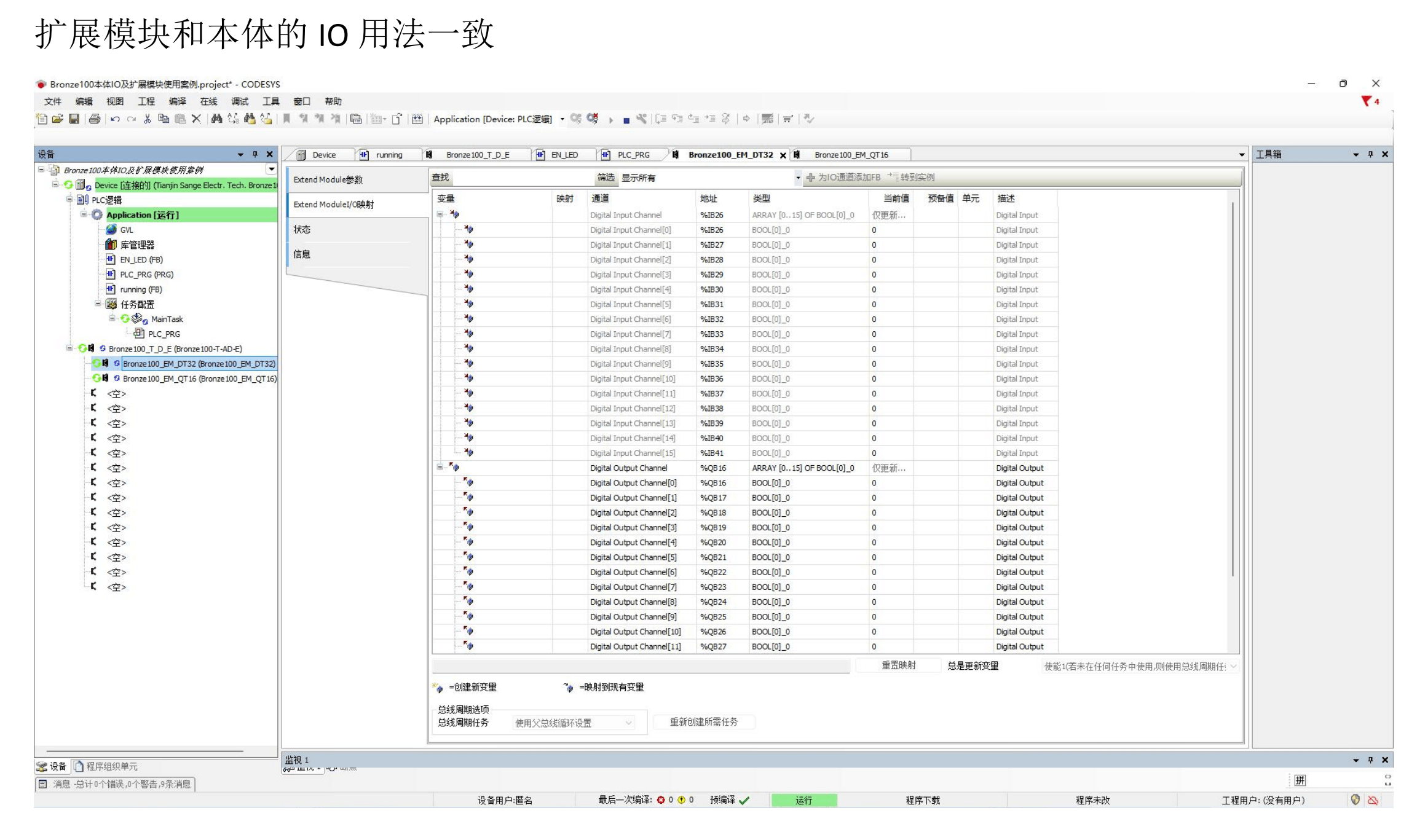The height and width of the screenshot is (840, 1409).
Task: Click the Delete X toolbar icon
Action: pos(196,119)
